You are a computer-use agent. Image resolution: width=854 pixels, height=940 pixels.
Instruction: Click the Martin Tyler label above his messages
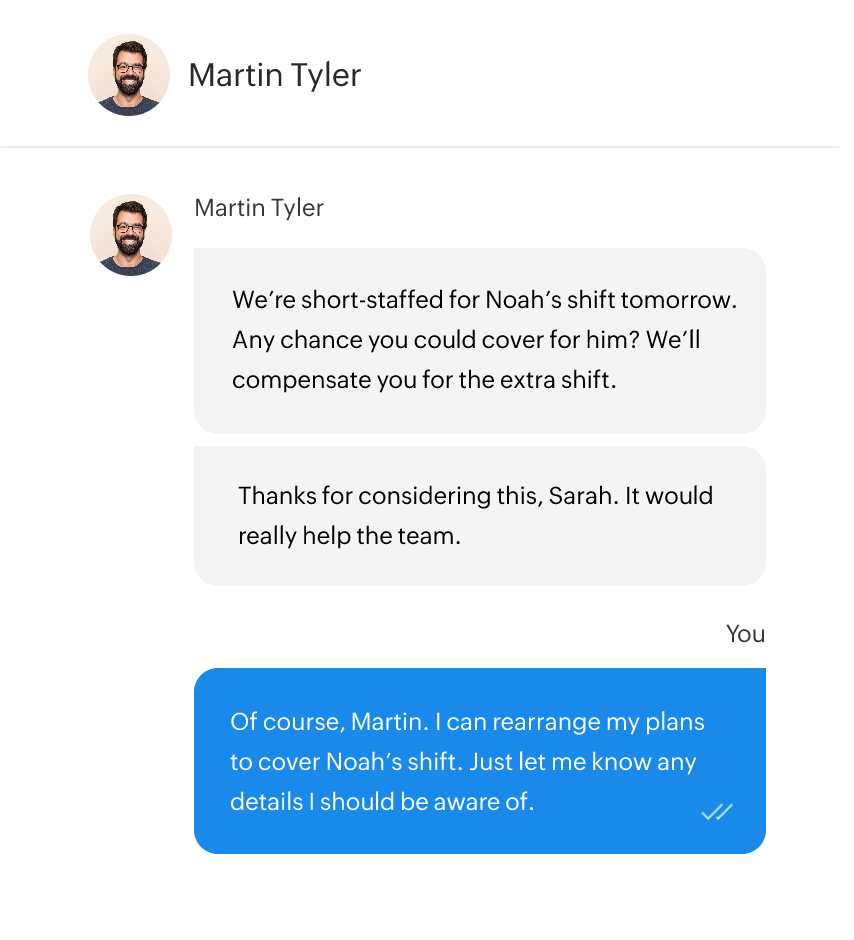point(258,208)
